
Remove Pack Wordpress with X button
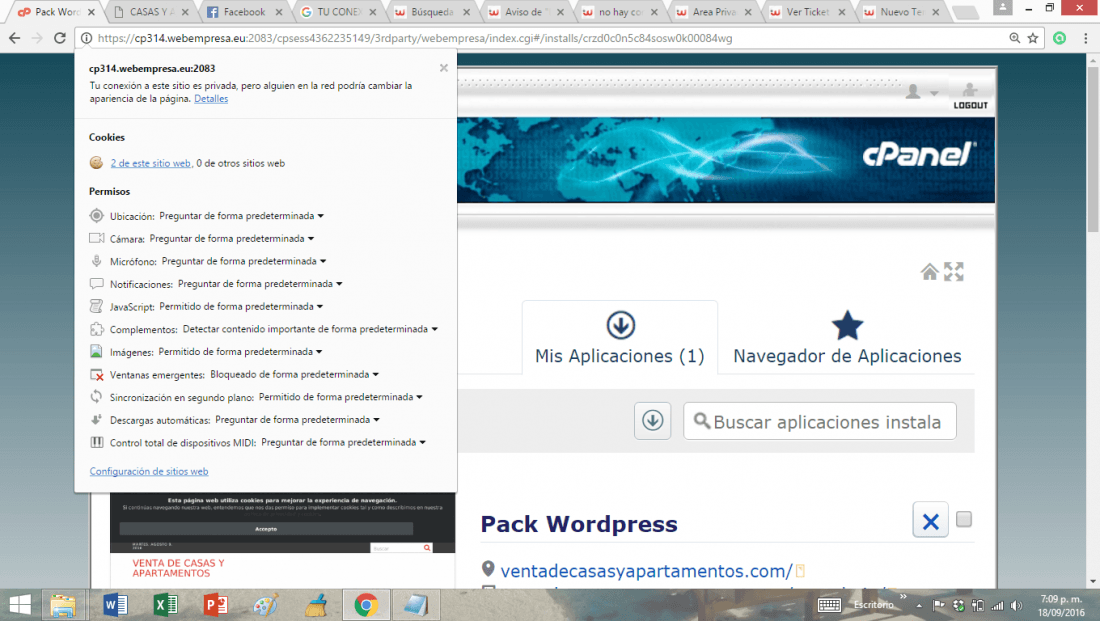pyautogui.click(x=930, y=521)
